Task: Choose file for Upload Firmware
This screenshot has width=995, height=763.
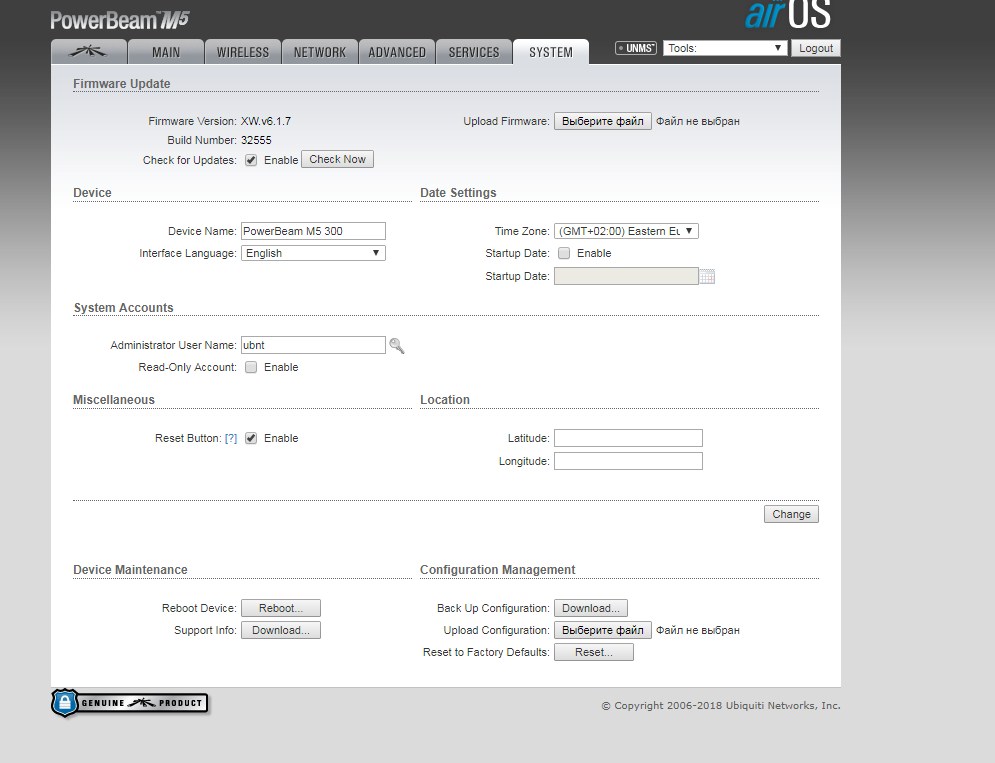Action: [x=603, y=121]
